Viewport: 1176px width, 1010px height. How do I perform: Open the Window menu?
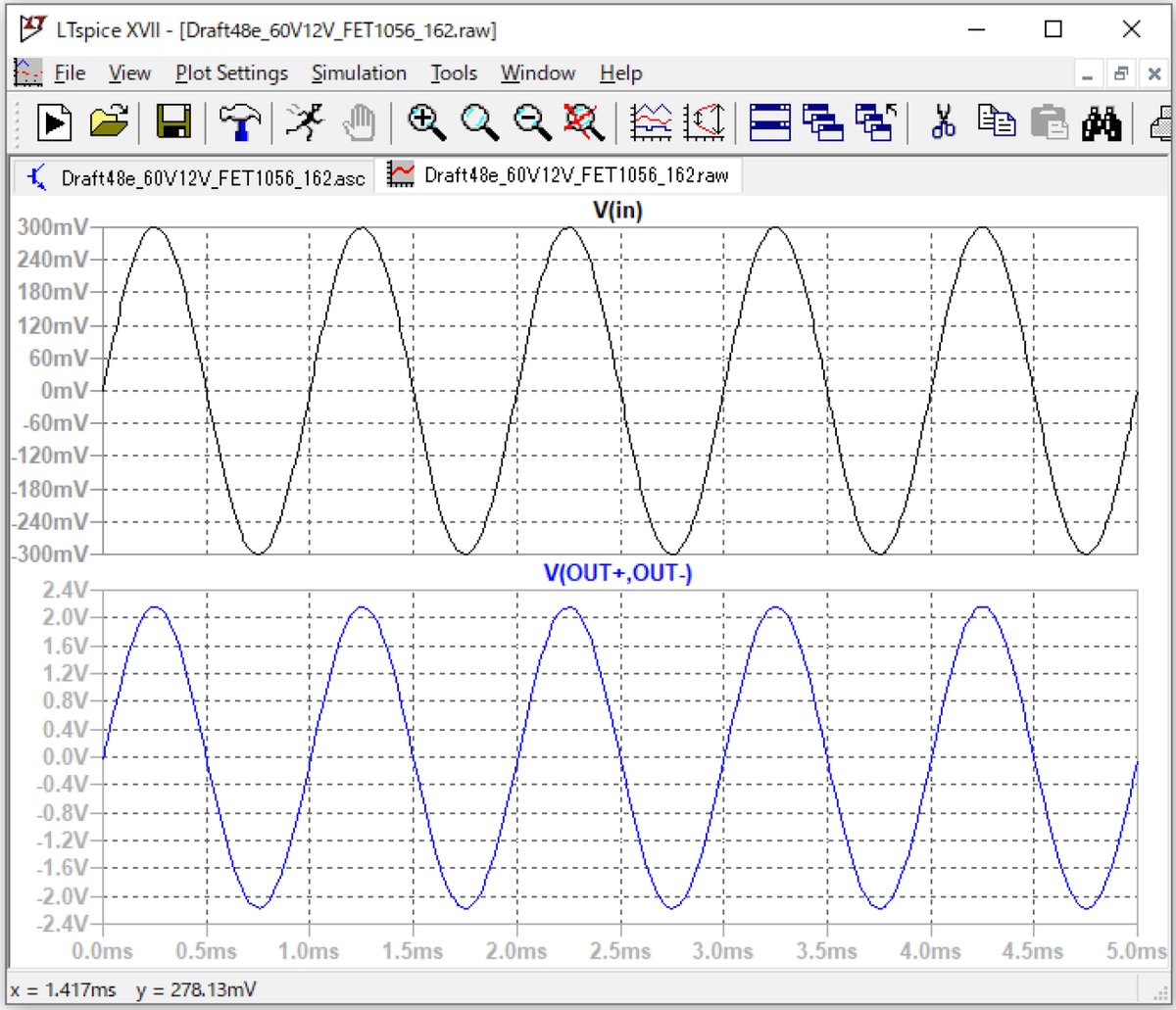point(538,73)
